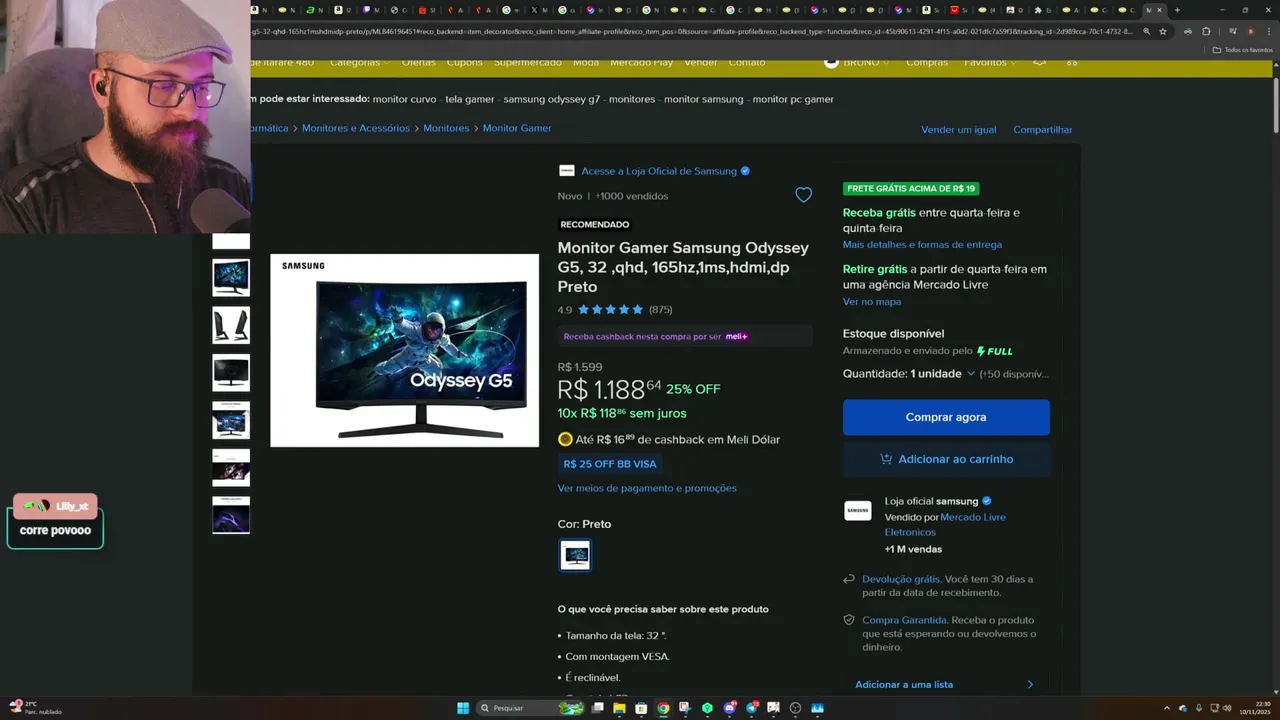
Task: Click the browser address bar URL
Action: pos(692,31)
